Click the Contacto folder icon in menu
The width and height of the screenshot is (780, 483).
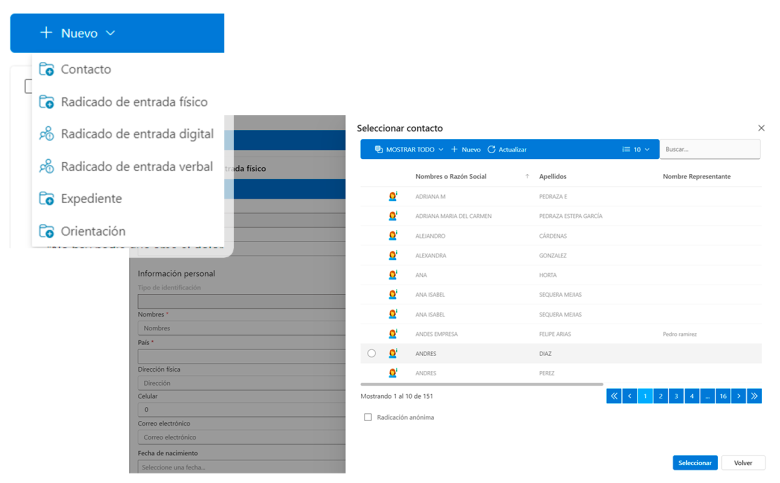[x=46, y=70]
